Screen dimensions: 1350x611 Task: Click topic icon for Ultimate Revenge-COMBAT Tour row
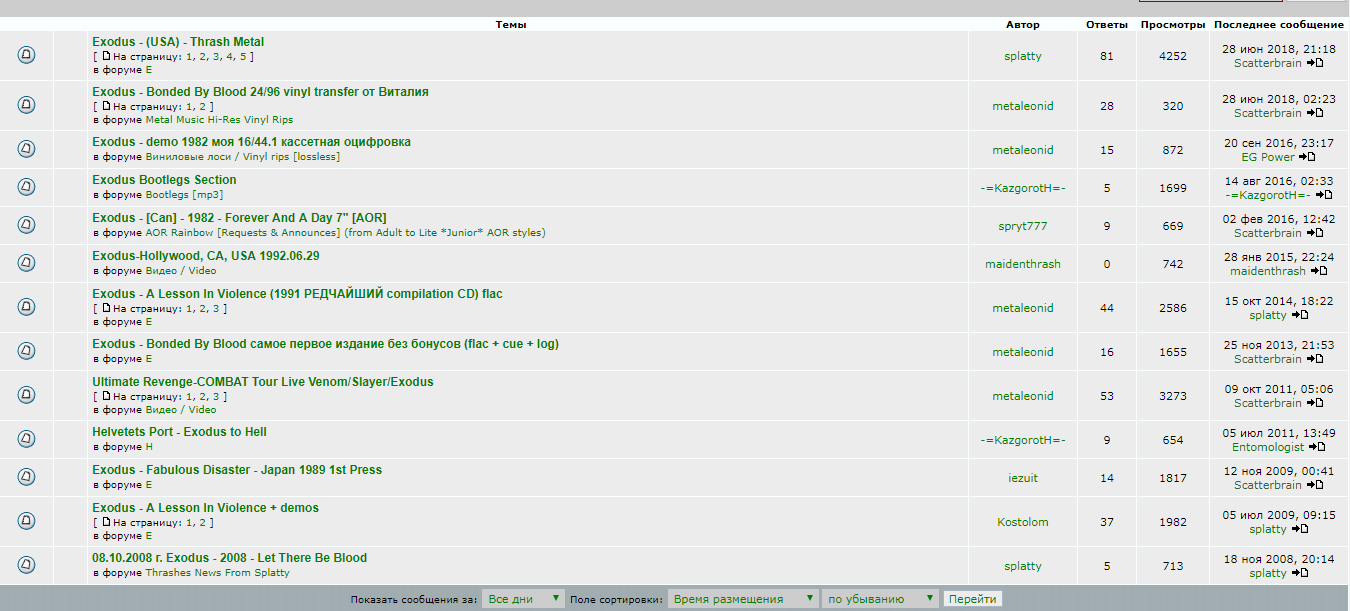[27, 395]
